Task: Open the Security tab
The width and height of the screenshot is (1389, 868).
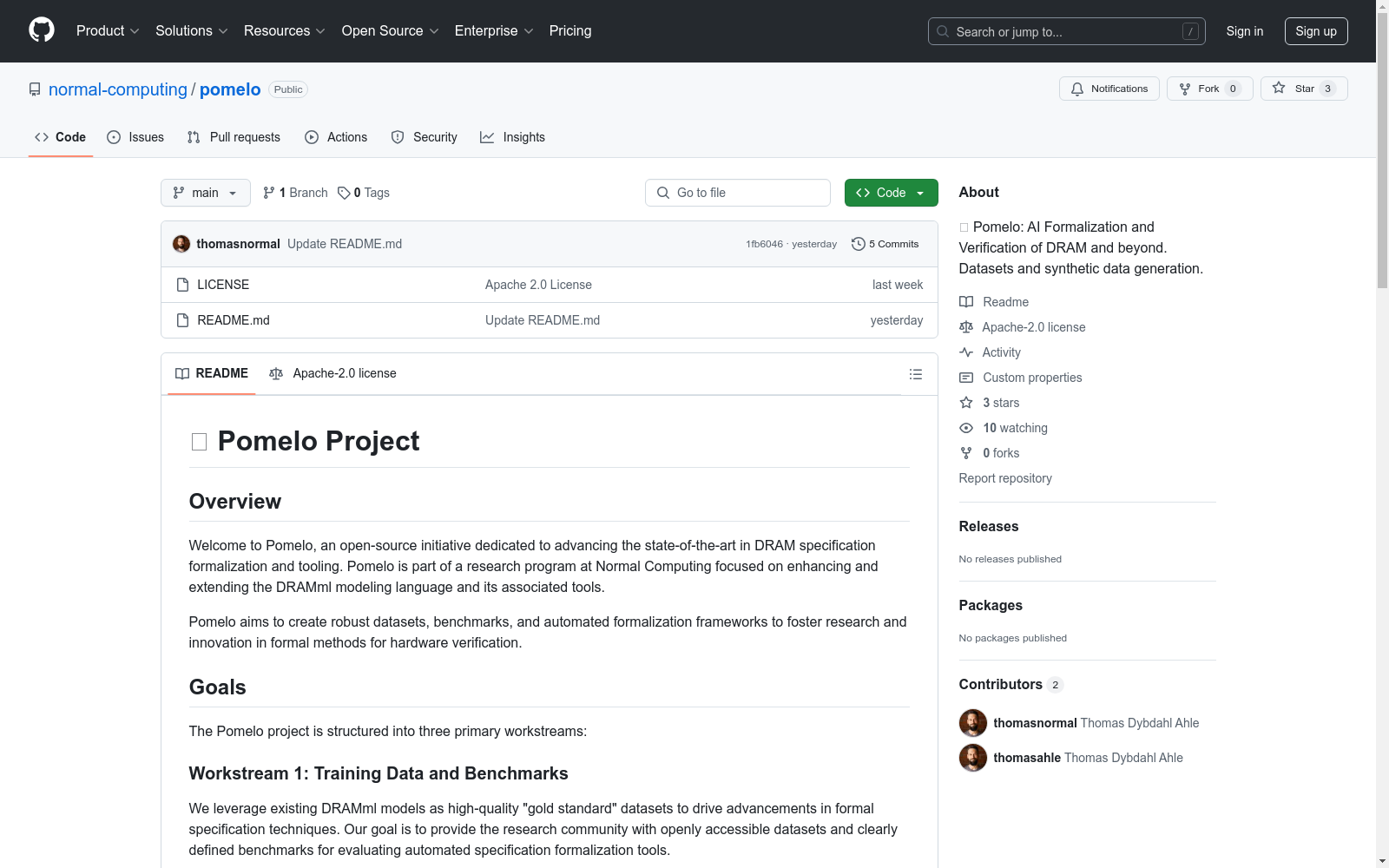Action: pyautogui.click(x=425, y=137)
